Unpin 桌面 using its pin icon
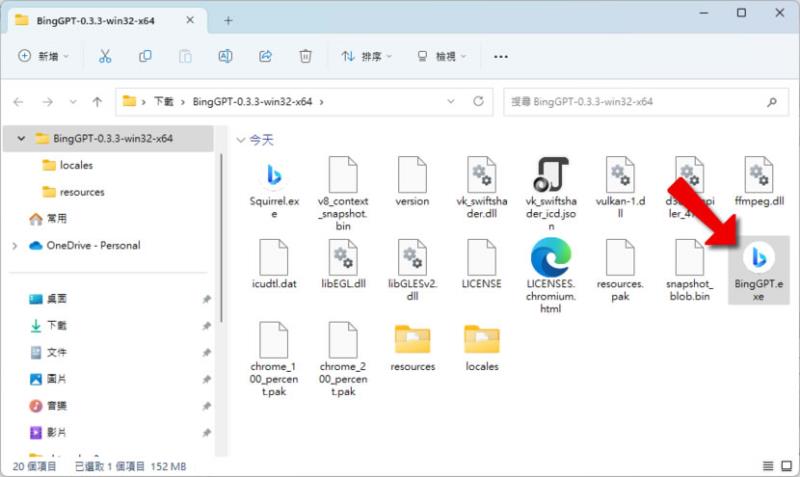 [x=207, y=299]
